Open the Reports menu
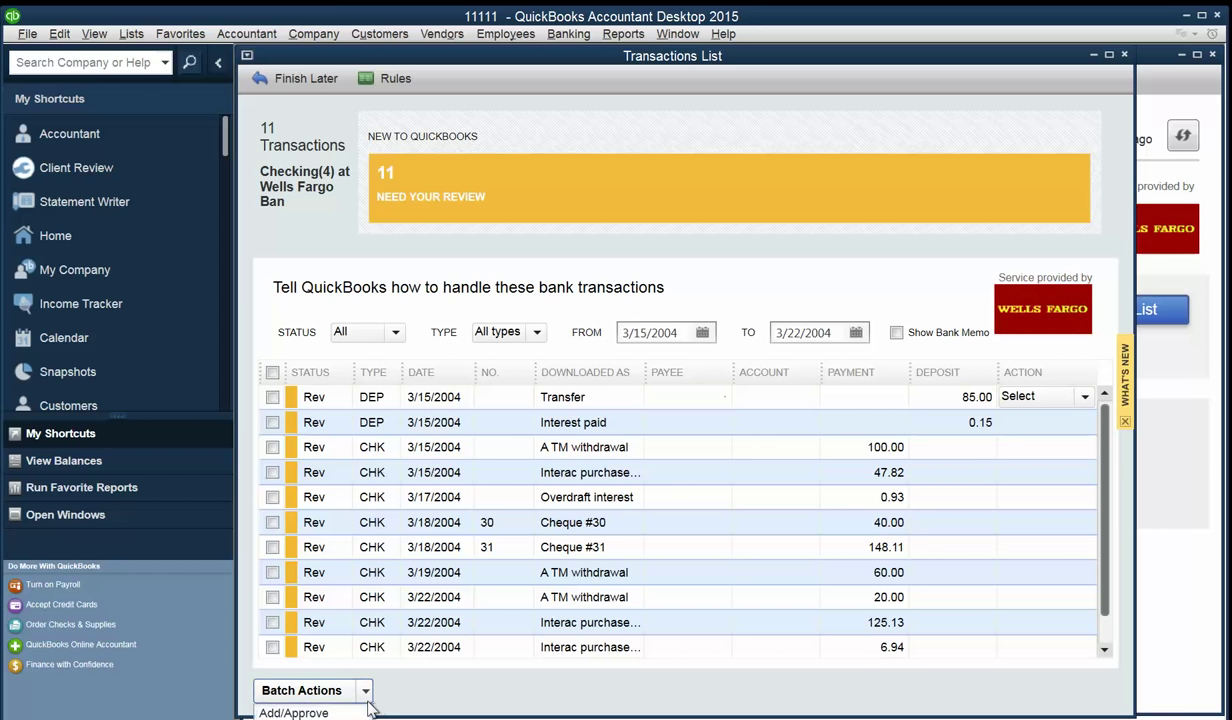The image size is (1232, 720). 623,33
